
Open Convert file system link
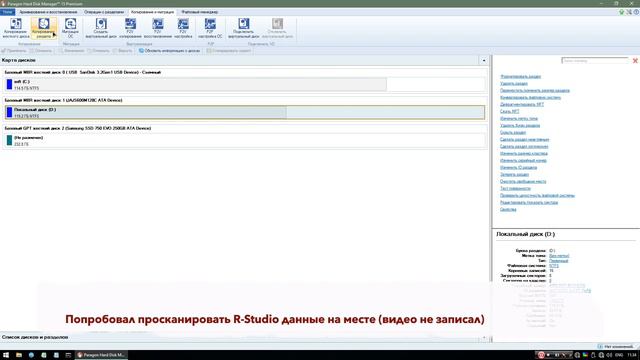(x=530, y=98)
